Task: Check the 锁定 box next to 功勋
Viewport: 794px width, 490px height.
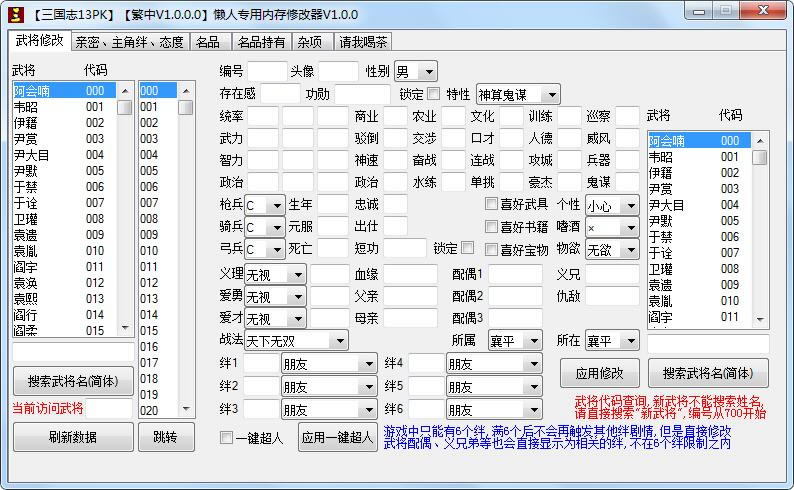Action: coord(433,94)
